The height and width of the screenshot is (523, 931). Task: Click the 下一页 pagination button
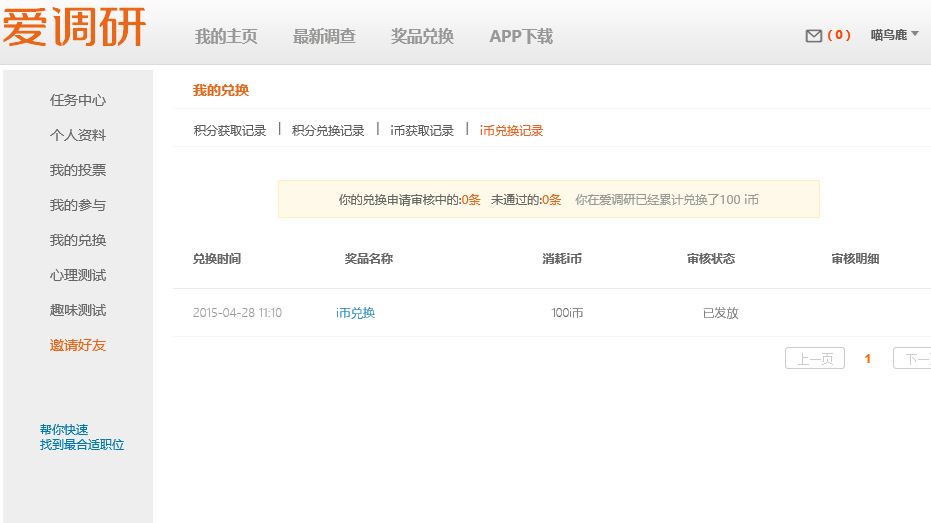pyautogui.click(x=912, y=359)
